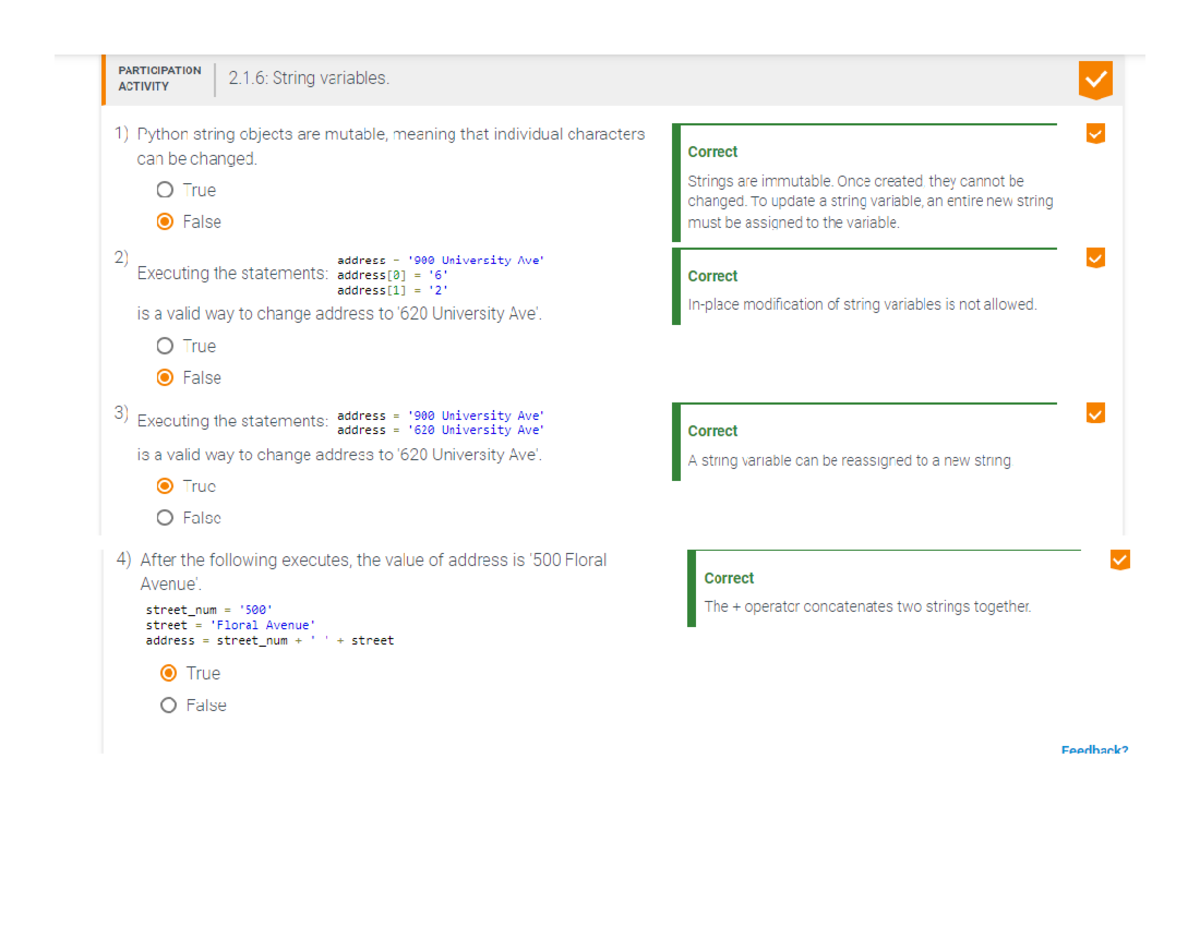Click the orange activity completion checkmark badge
The width and height of the screenshot is (1200, 927).
(x=1095, y=79)
